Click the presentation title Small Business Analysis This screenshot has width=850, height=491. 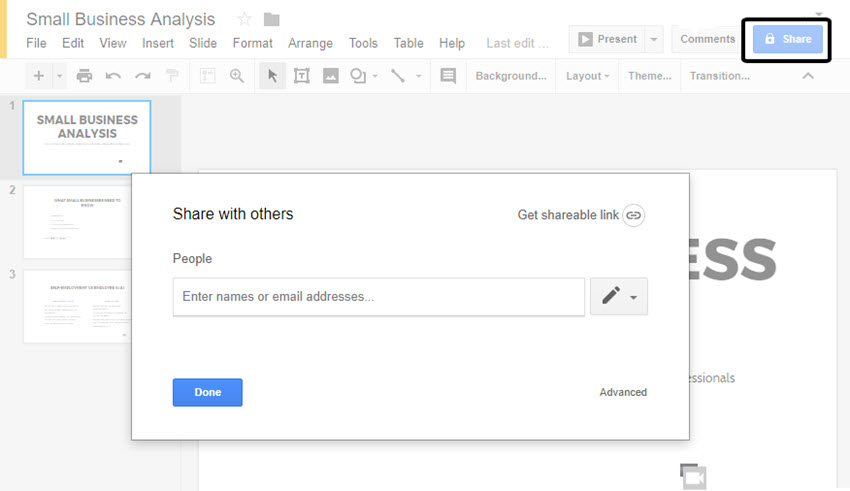(x=121, y=20)
